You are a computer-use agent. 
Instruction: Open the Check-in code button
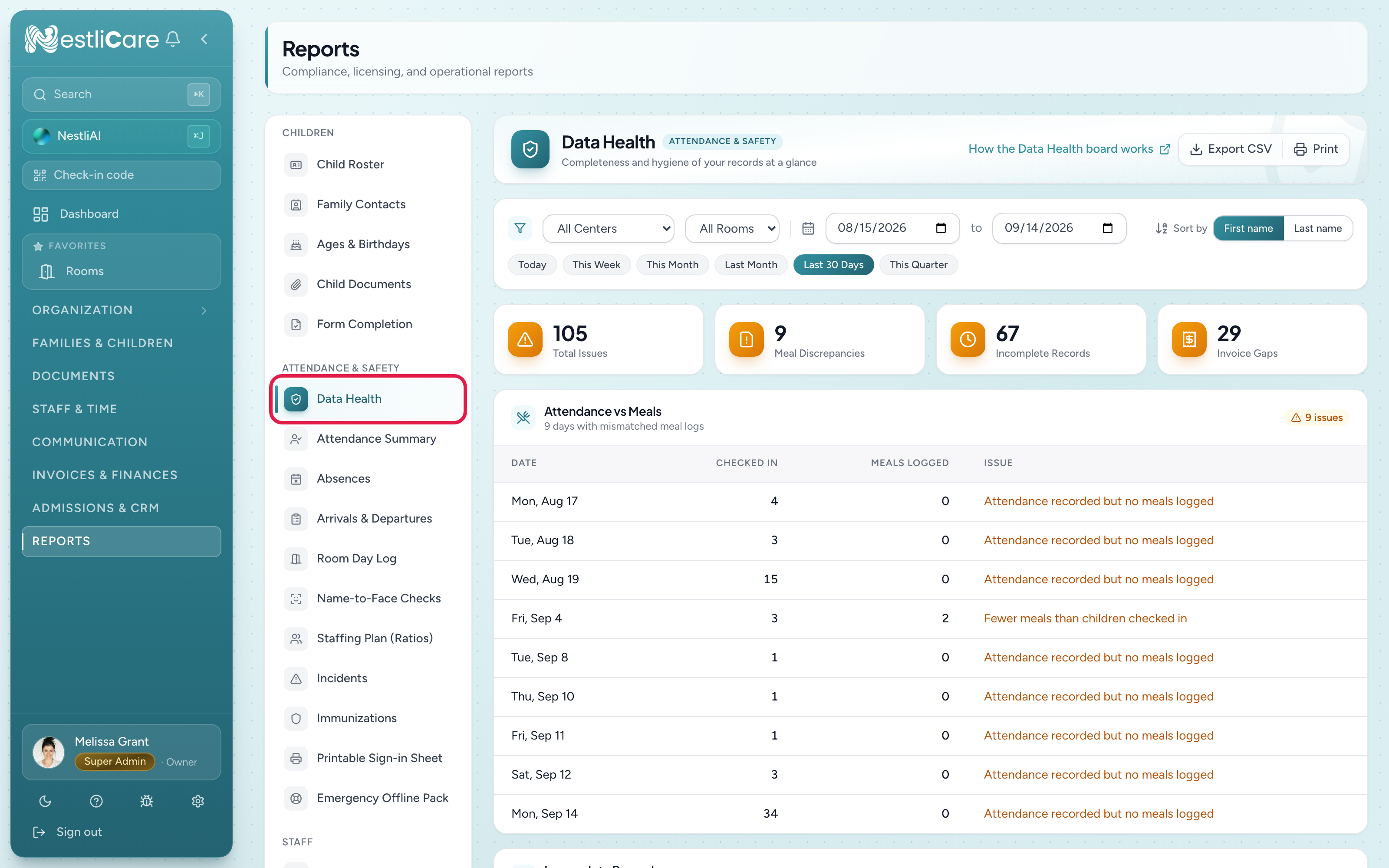point(121,175)
